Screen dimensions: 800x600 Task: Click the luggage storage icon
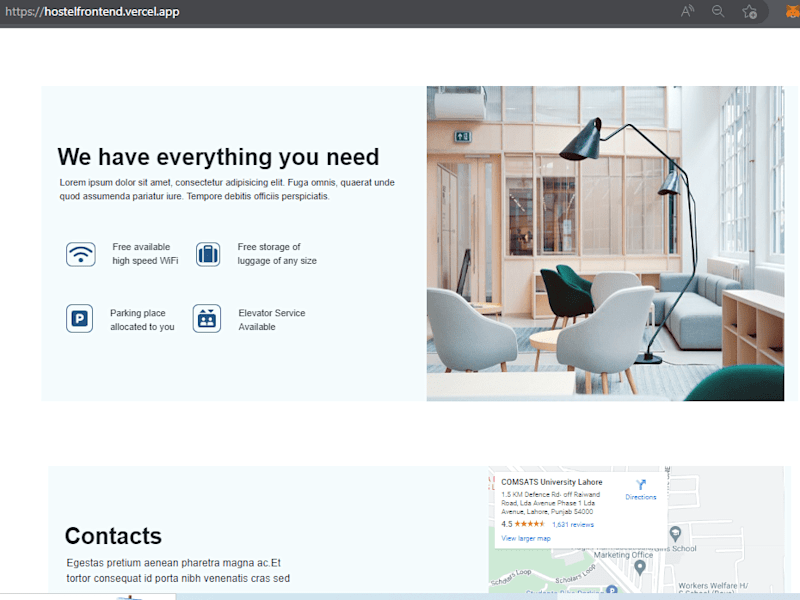click(x=208, y=254)
